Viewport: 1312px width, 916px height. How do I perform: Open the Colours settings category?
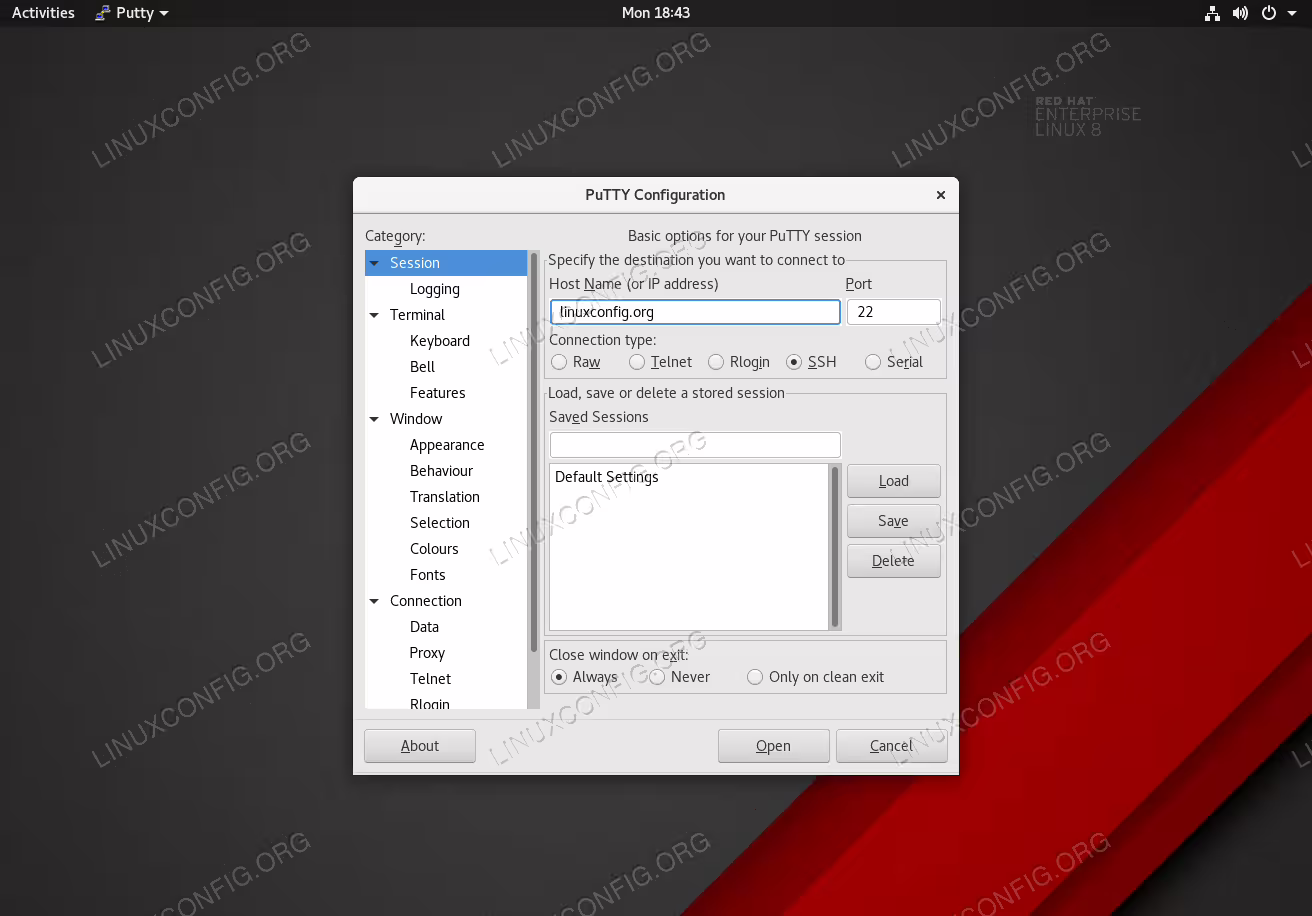[x=434, y=549]
